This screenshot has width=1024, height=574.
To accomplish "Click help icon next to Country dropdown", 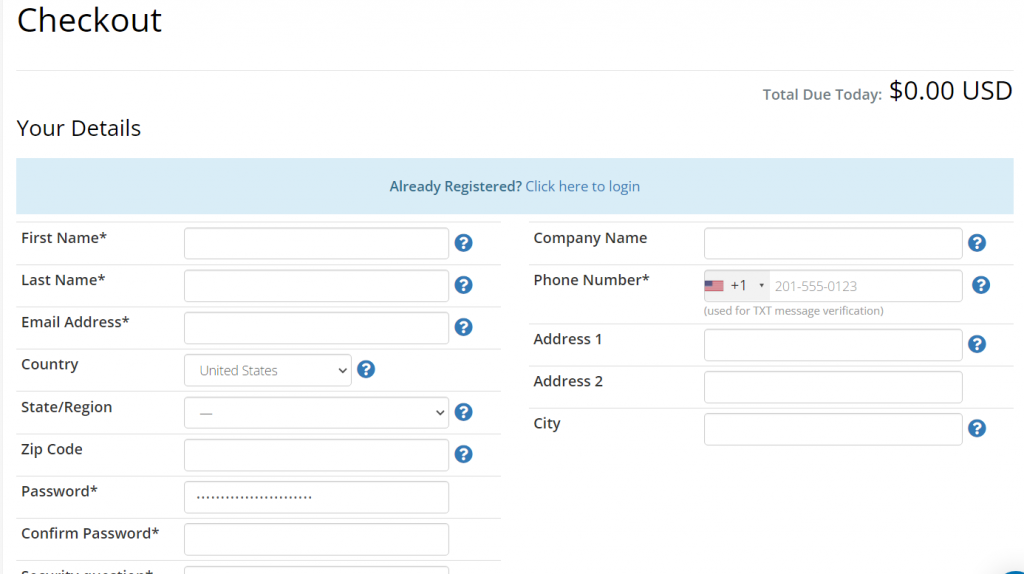I will pyautogui.click(x=366, y=370).
